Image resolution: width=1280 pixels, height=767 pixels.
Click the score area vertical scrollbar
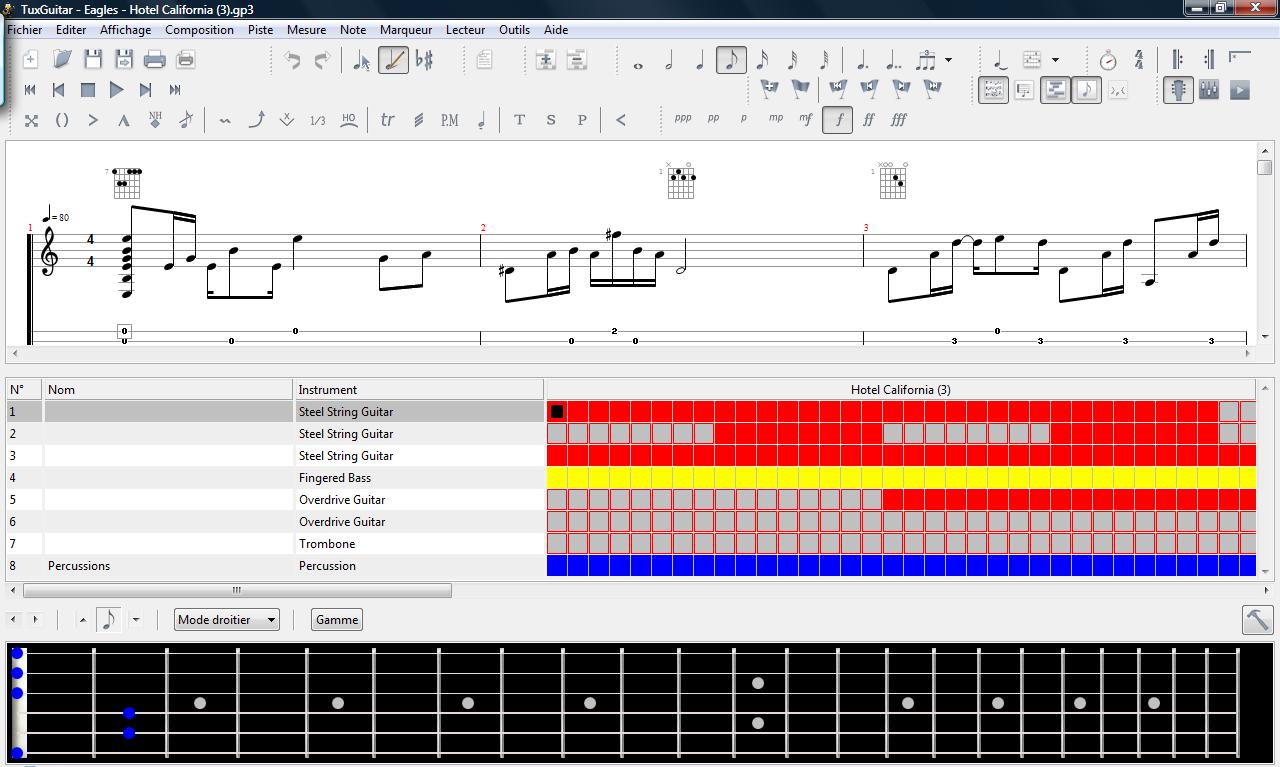1265,243
